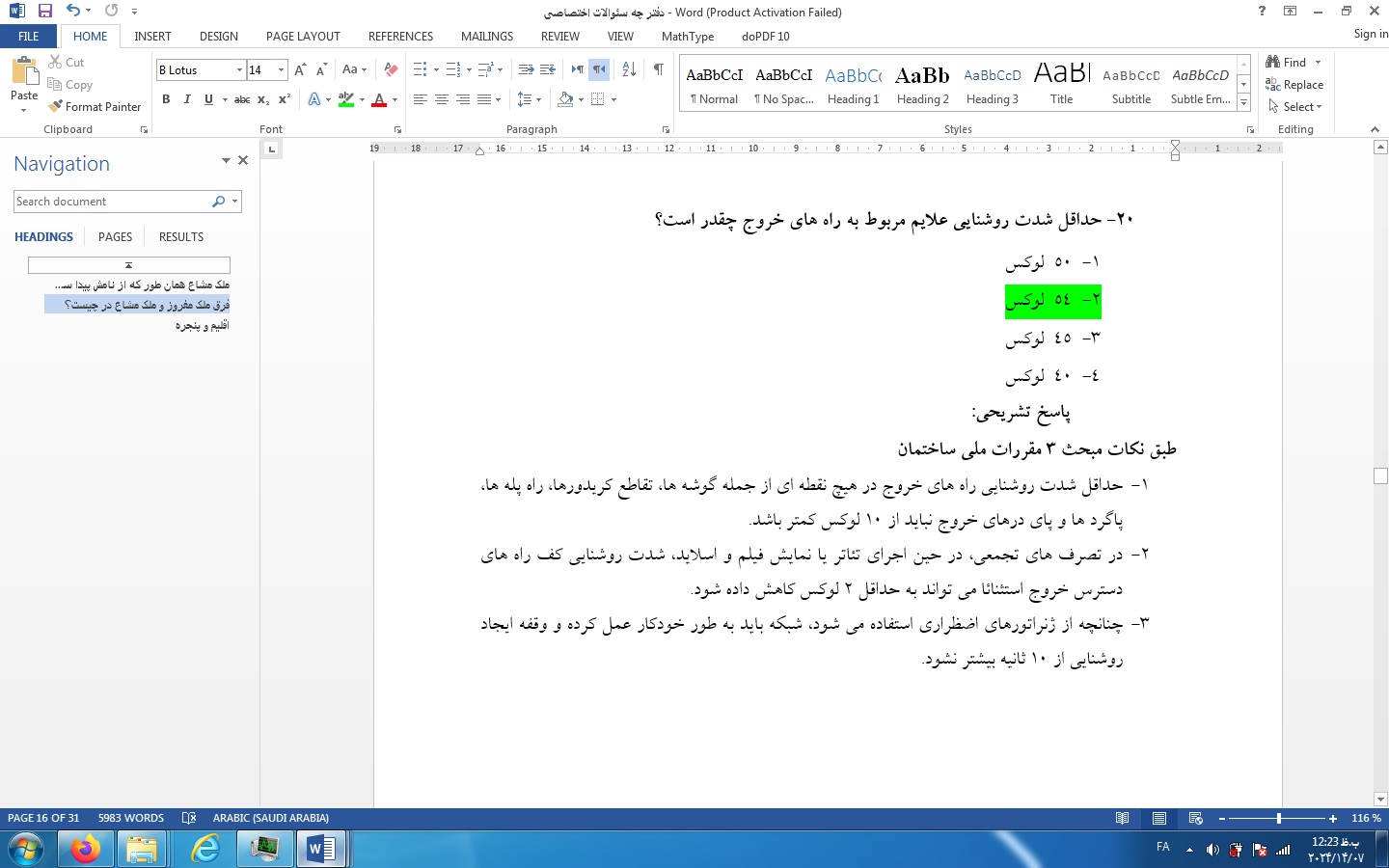Expand the Select dropdown in Editing

click(1296, 107)
